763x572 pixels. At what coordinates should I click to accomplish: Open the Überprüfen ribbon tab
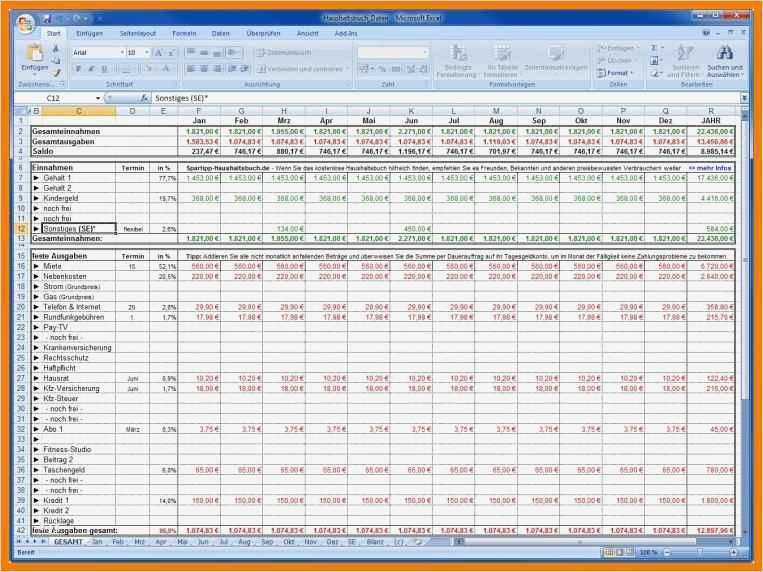(x=263, y=34)
